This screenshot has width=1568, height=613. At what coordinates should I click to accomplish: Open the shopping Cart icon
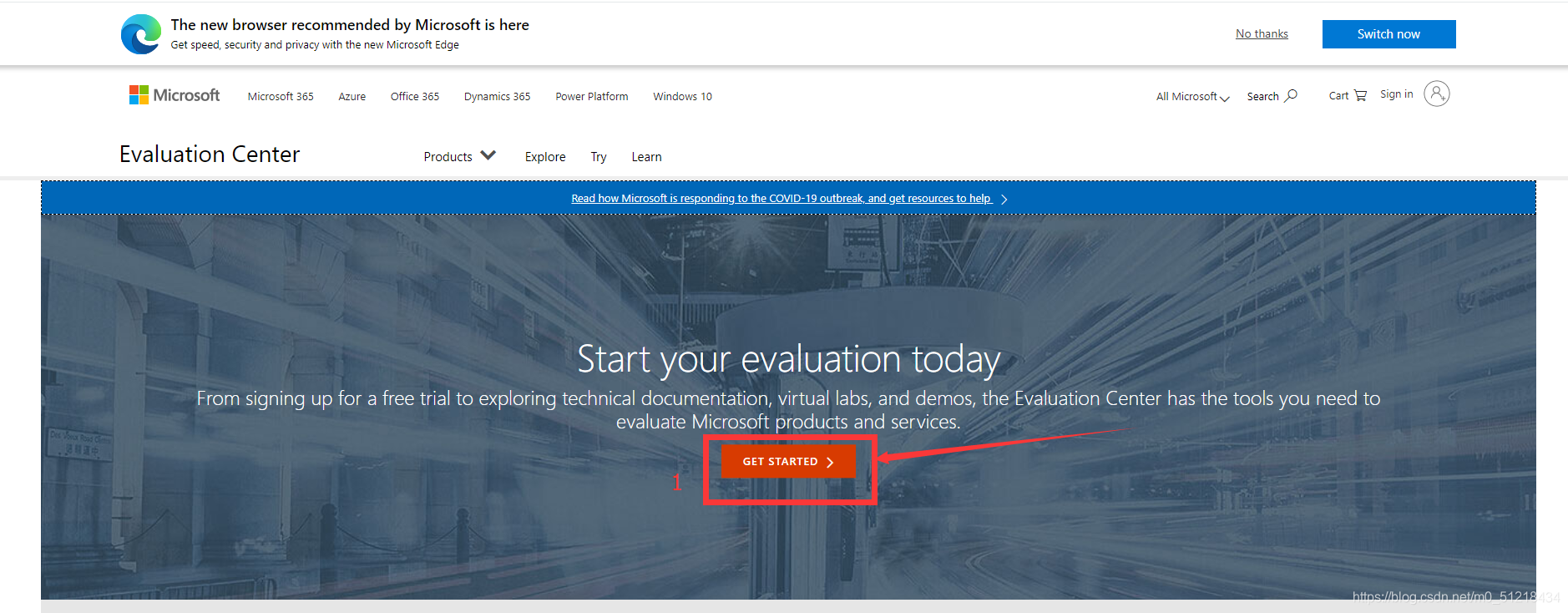pos(1360,95)
